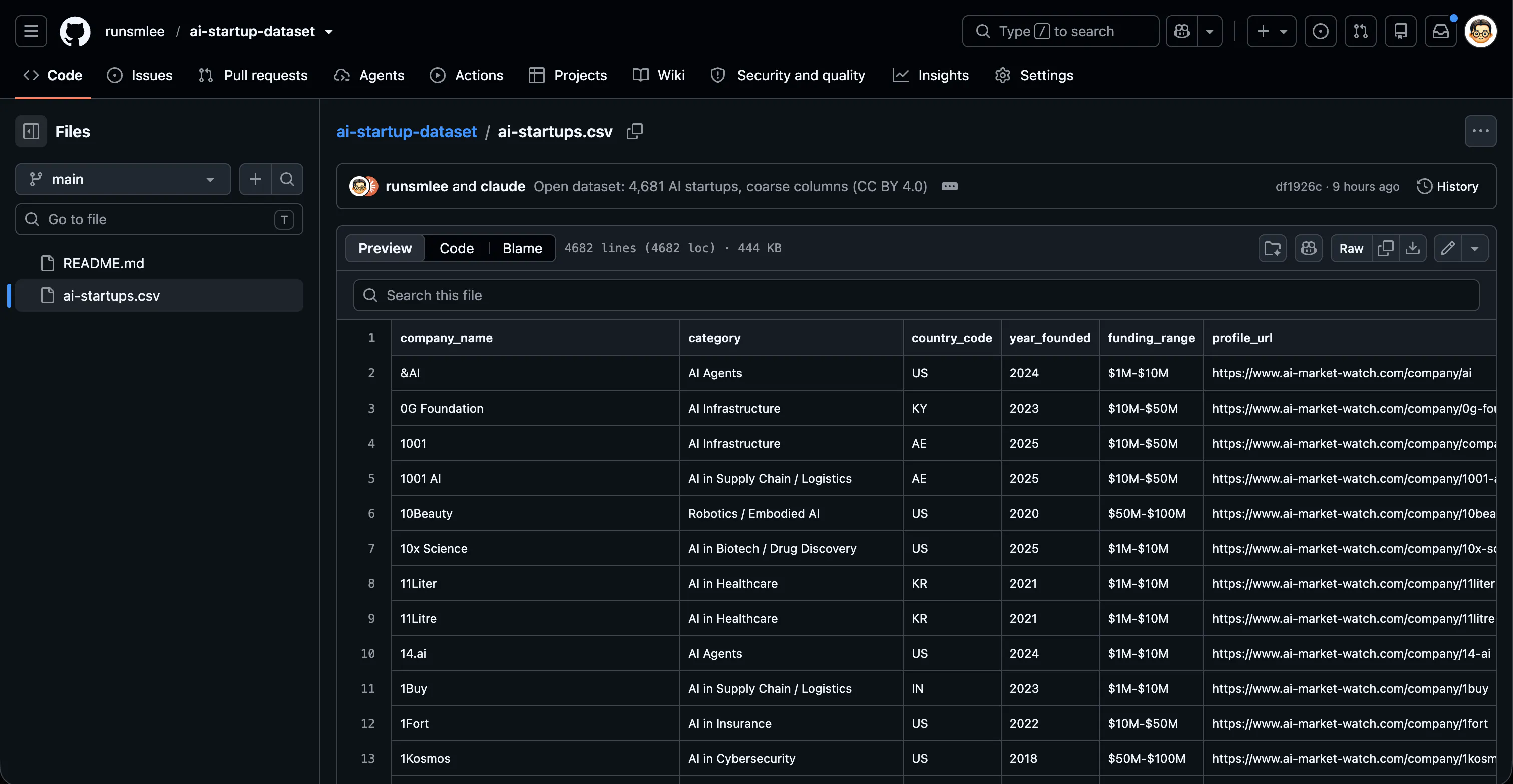Select the 0G Foundation cell
Image resolution: width=1513 pixels, height=784 pixels.
click(x=535, y=408)
